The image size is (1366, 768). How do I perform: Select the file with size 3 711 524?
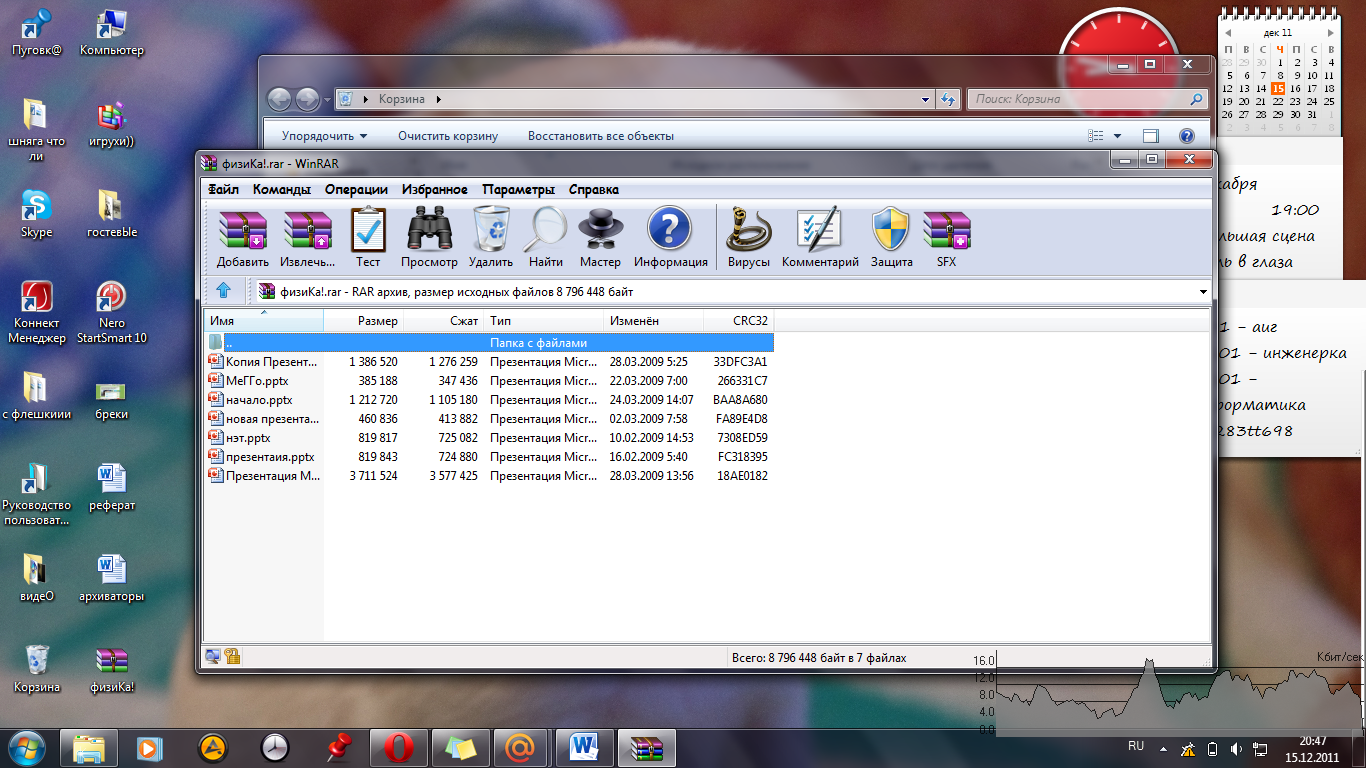click(489, 476)
